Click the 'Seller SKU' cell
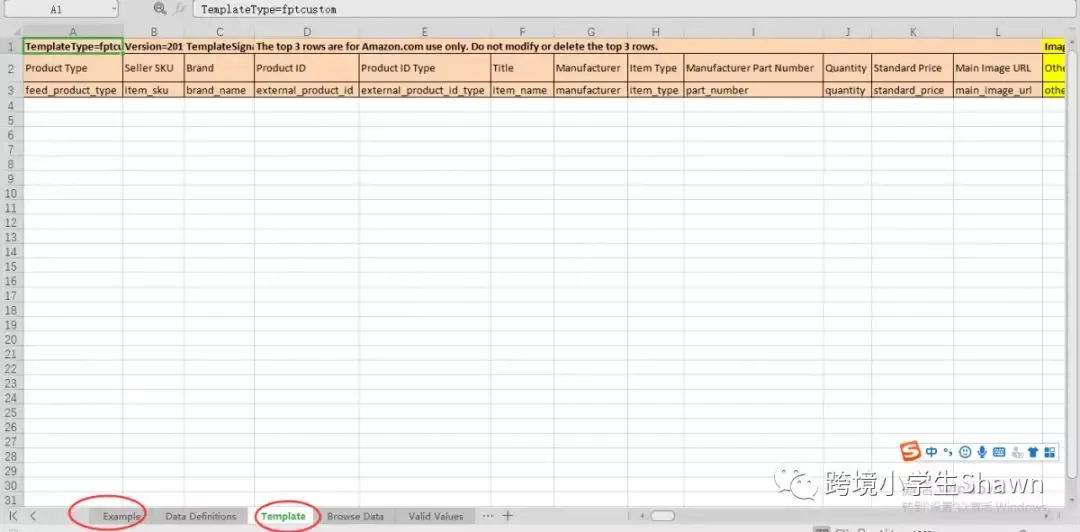Screen dimensions: 1080x532 154,69
